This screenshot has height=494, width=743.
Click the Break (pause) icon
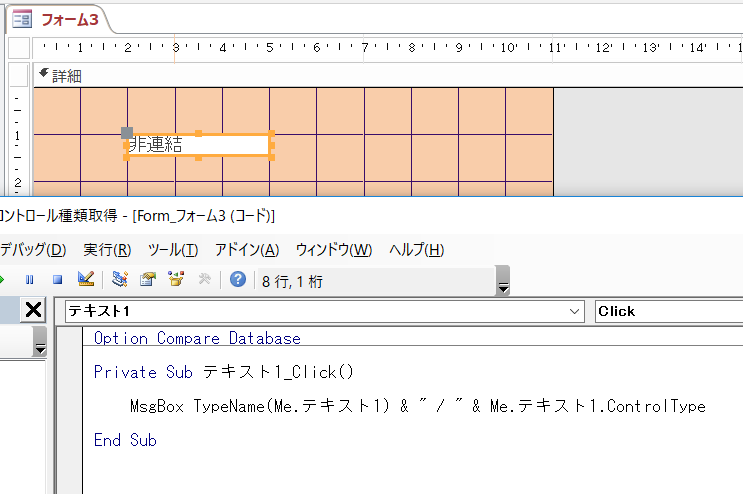click(x=29, y=280)
